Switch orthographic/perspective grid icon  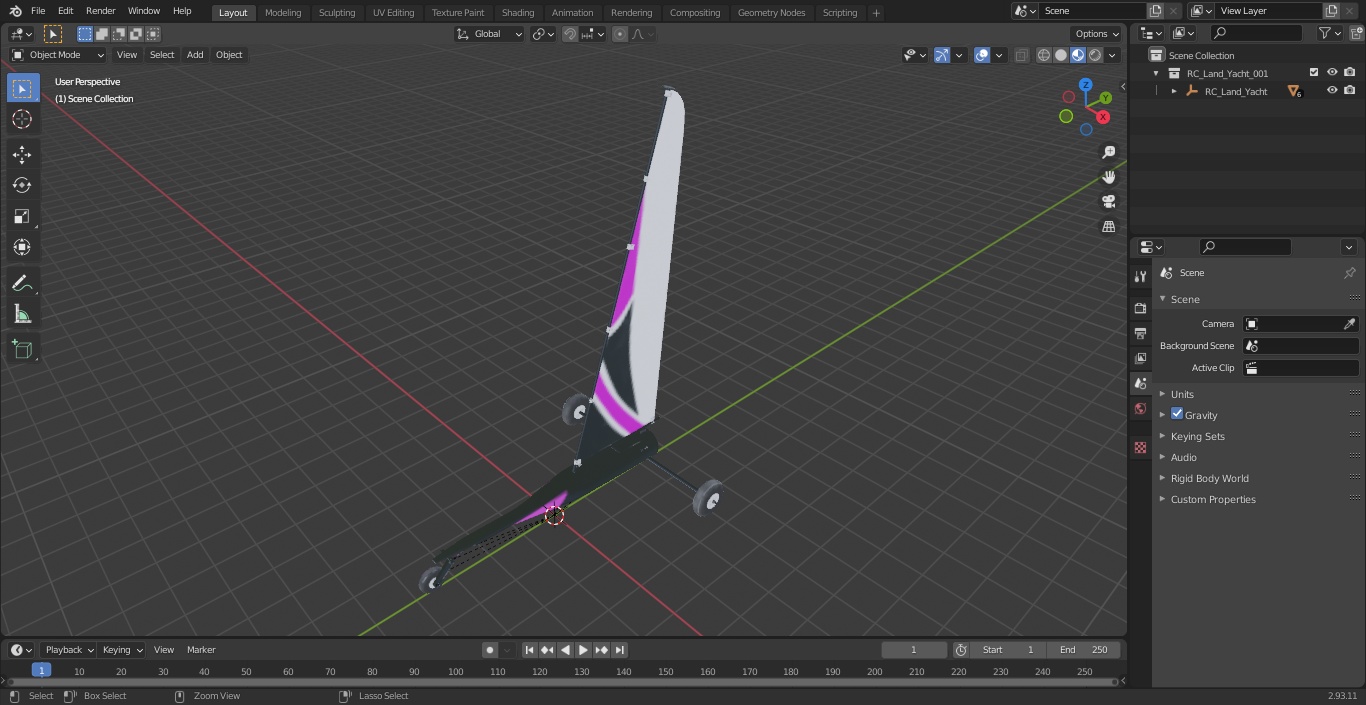coord(1108,226)
